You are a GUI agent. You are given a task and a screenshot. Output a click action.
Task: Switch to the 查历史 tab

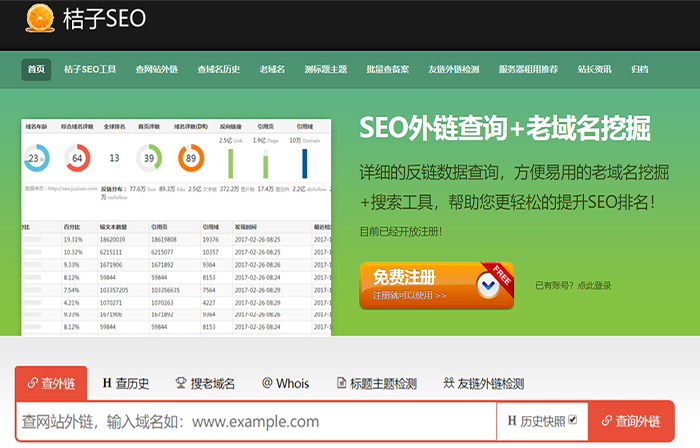(x=126, y=383)
